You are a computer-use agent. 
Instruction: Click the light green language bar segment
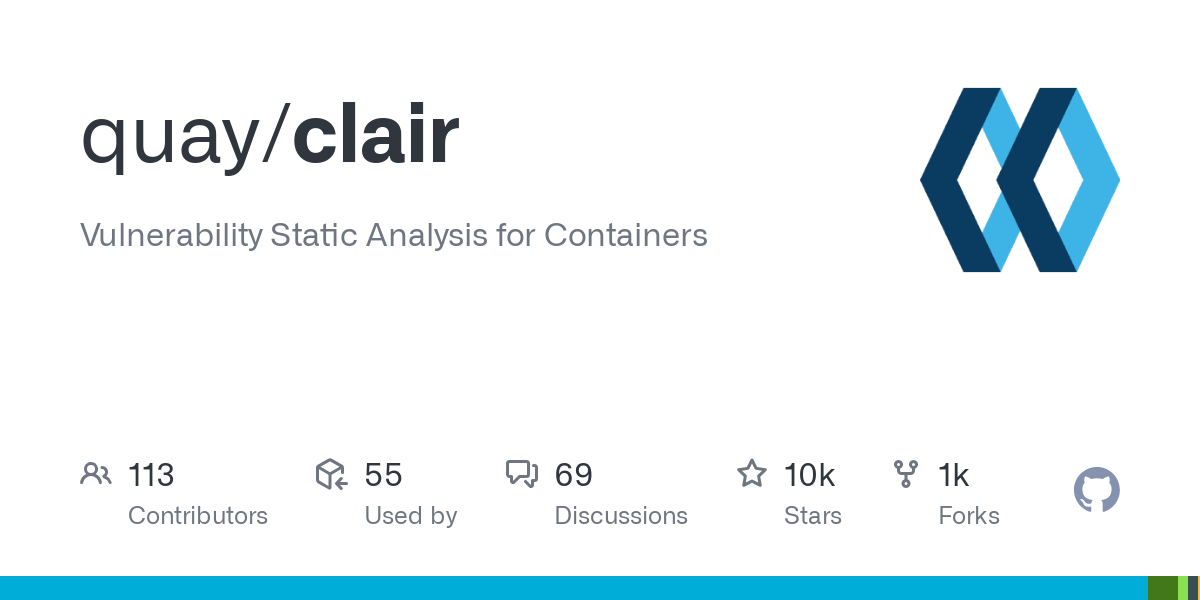(1183, 588)
